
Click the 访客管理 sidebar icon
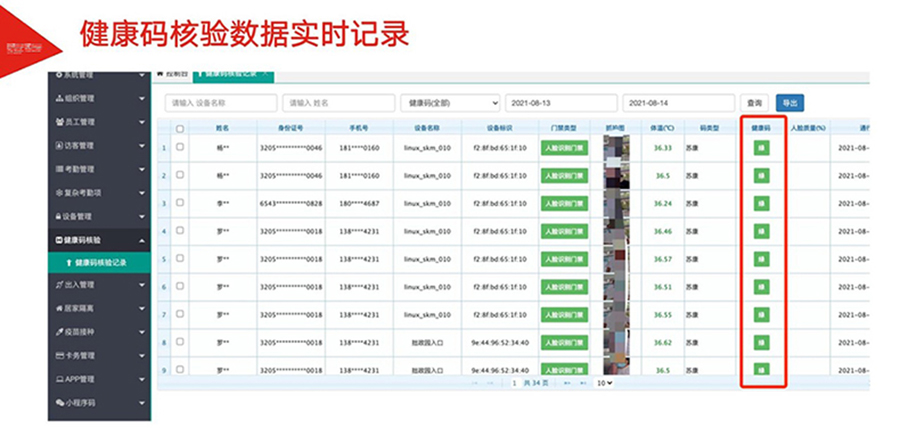59,145
